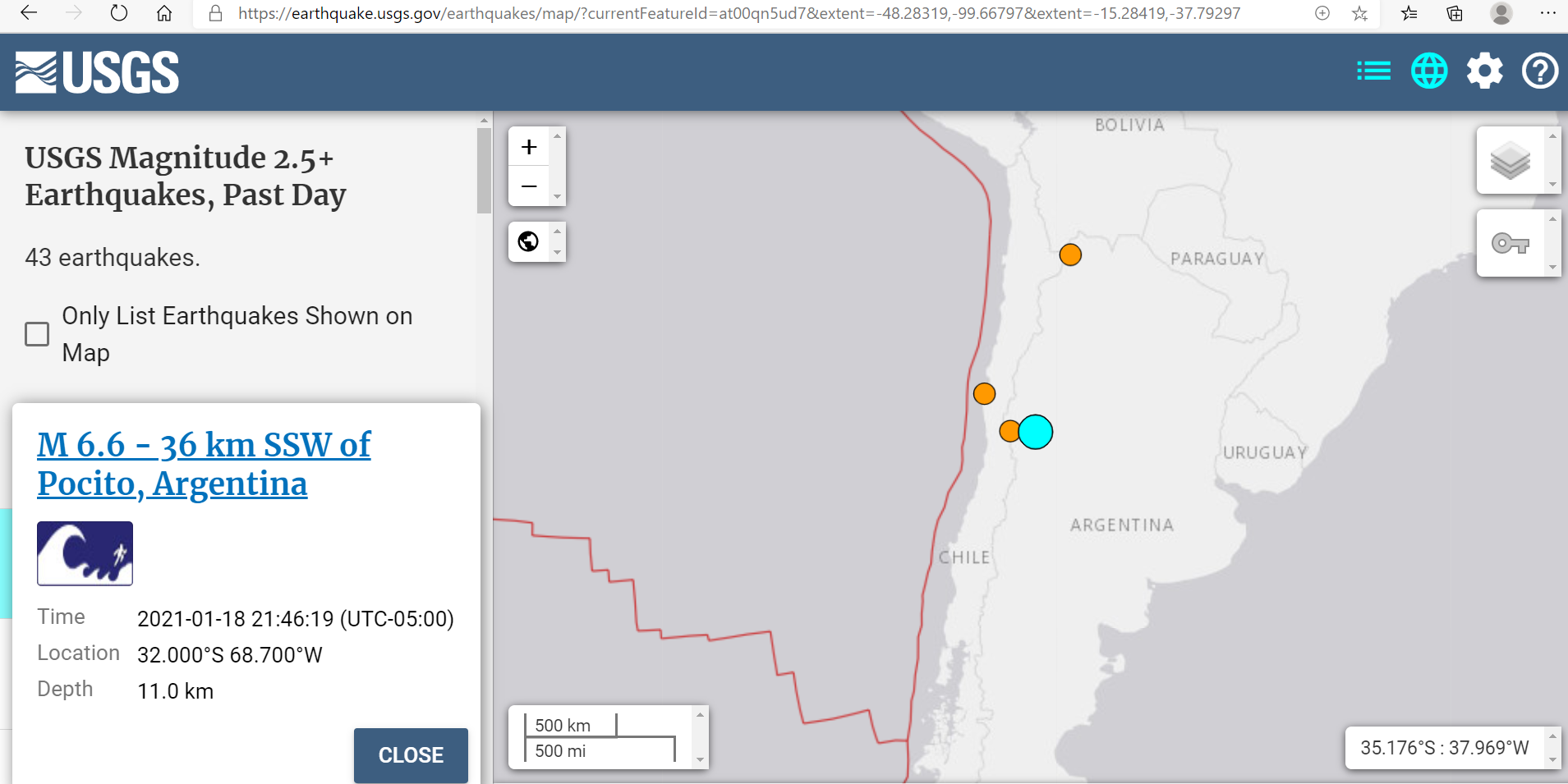Viewport: 1568px width, 784px height.
Task: Click the depth value 11.0 km
Action: [x=175, y=691]
